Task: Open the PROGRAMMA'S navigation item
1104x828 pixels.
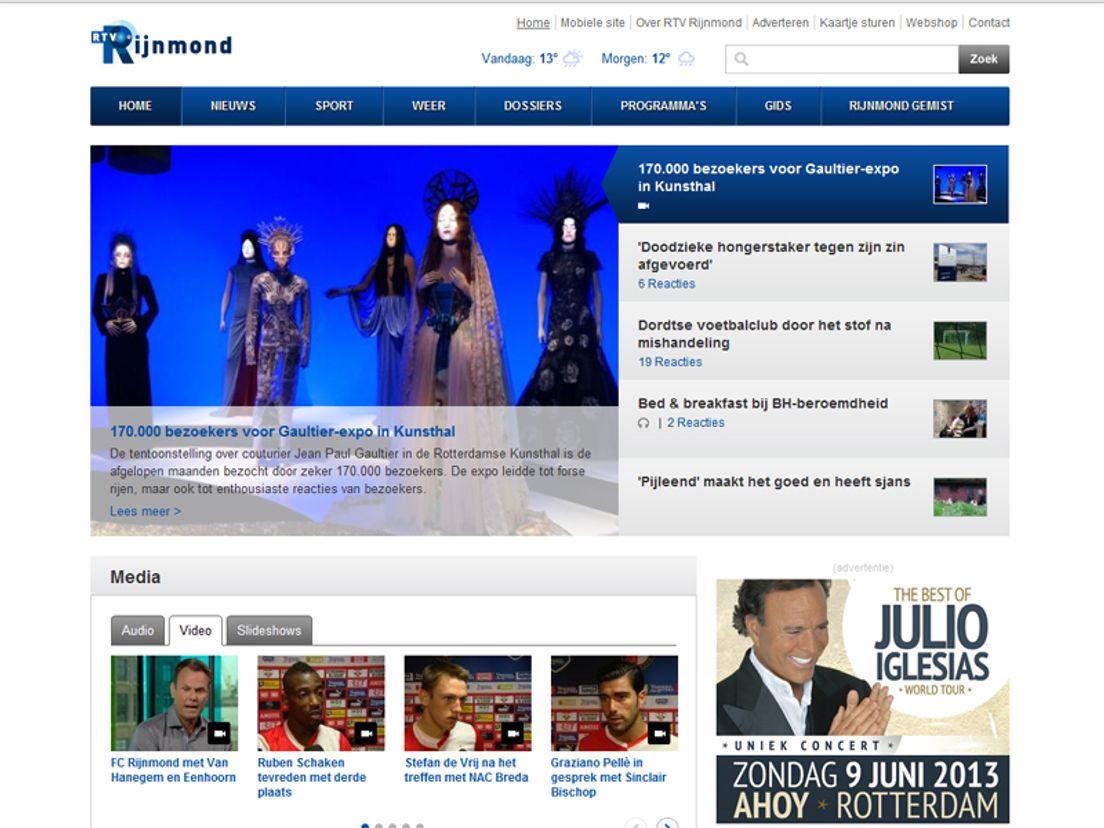Action: point(663,106)
